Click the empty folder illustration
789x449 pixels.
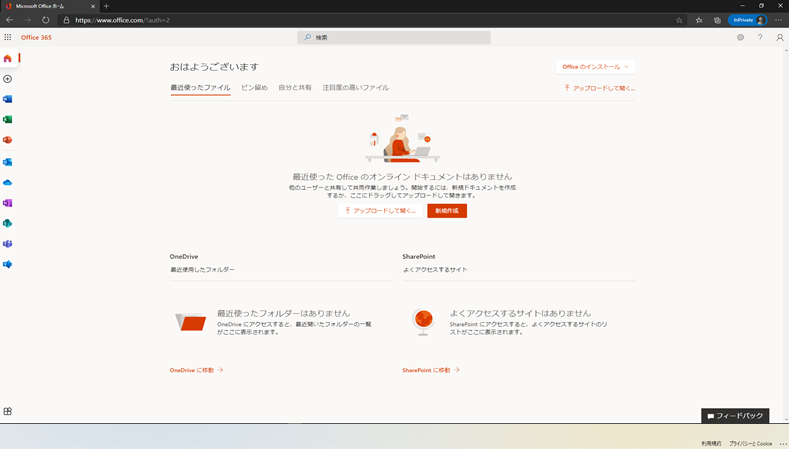[191, 322]
